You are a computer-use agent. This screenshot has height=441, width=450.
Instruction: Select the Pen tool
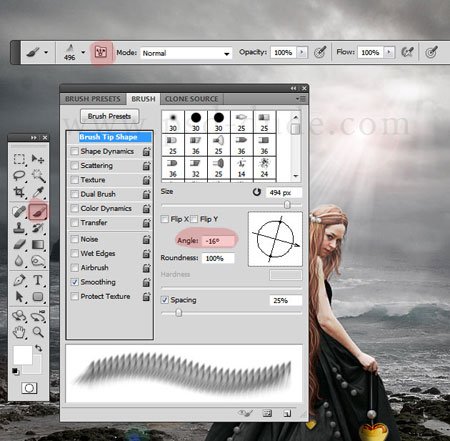19,280
